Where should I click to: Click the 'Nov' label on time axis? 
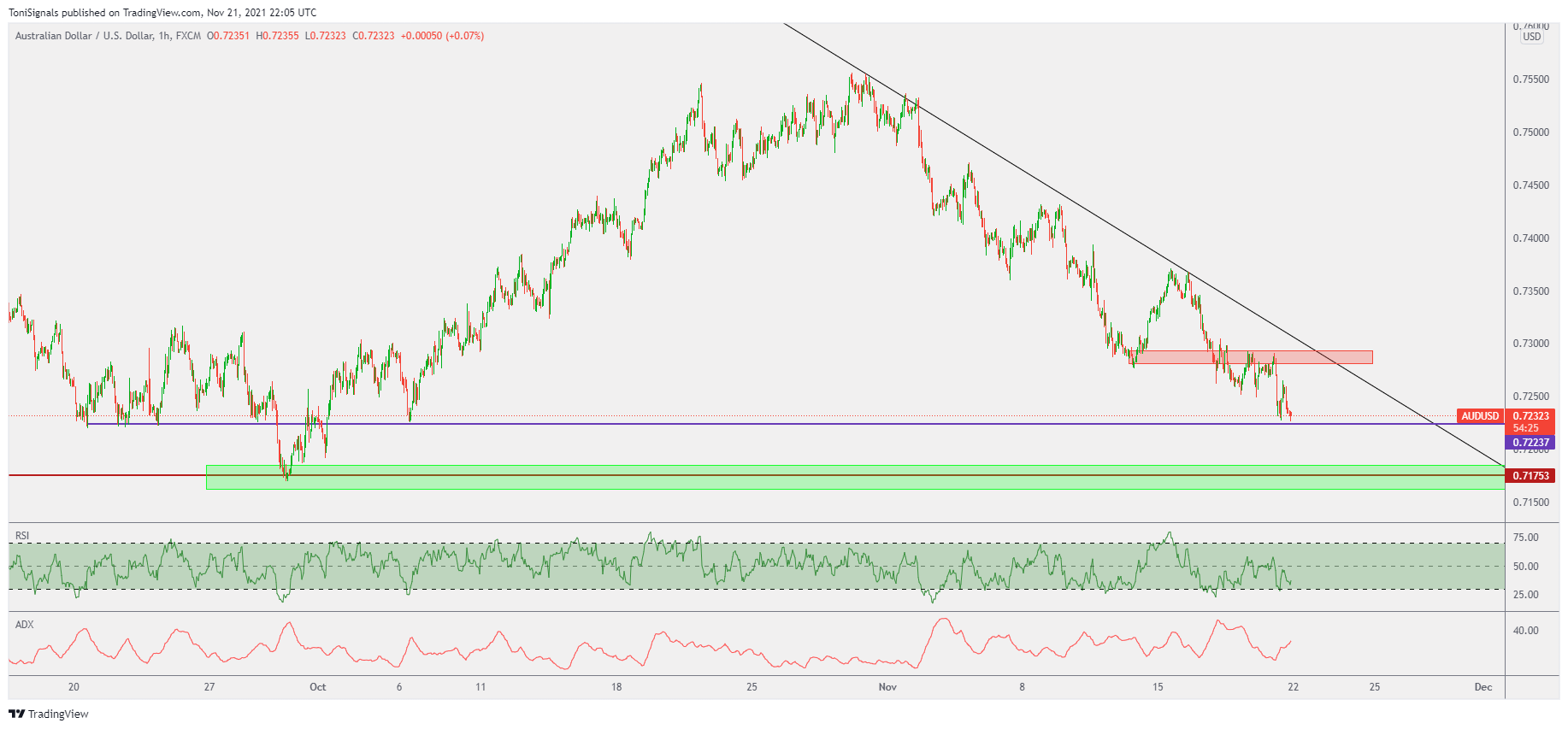pos(887,687)
